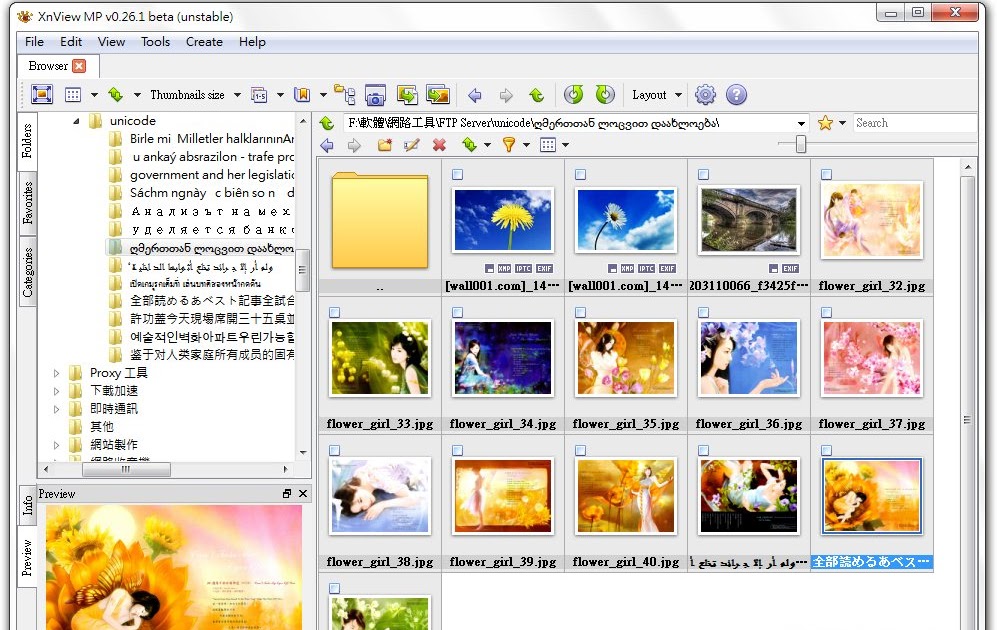Delete selected file with red X
Screen dimensions: 997x630
pyautogui.click(x=440, y=144)
